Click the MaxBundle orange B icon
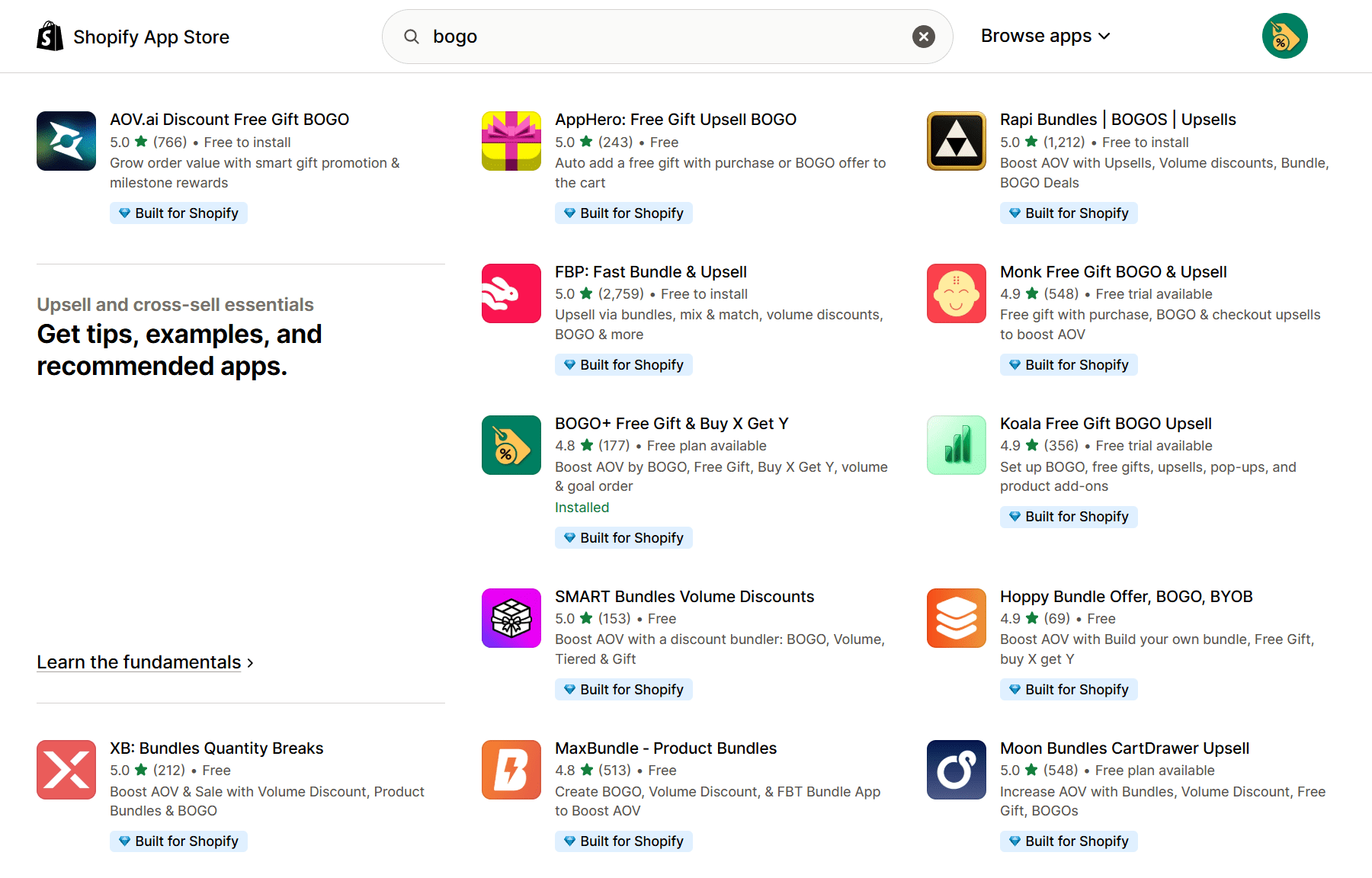Image resolution: width=1372 pixels, height=878 pixels. tap(511, 770)
